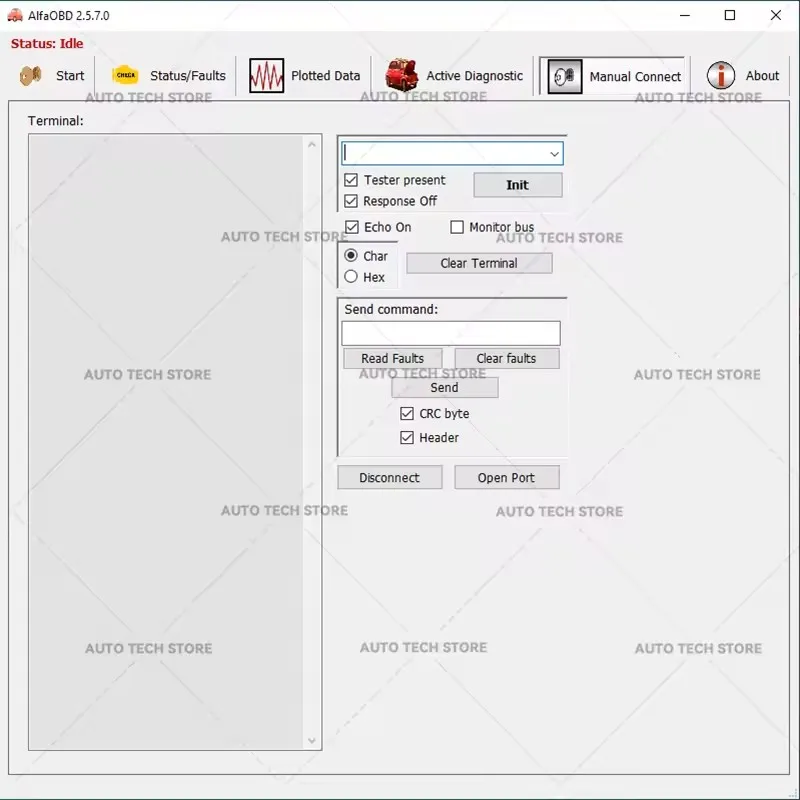The height and width of the screenshot is (800, 800).
Task: Click the Disconnect button
Action: point(389,478)
